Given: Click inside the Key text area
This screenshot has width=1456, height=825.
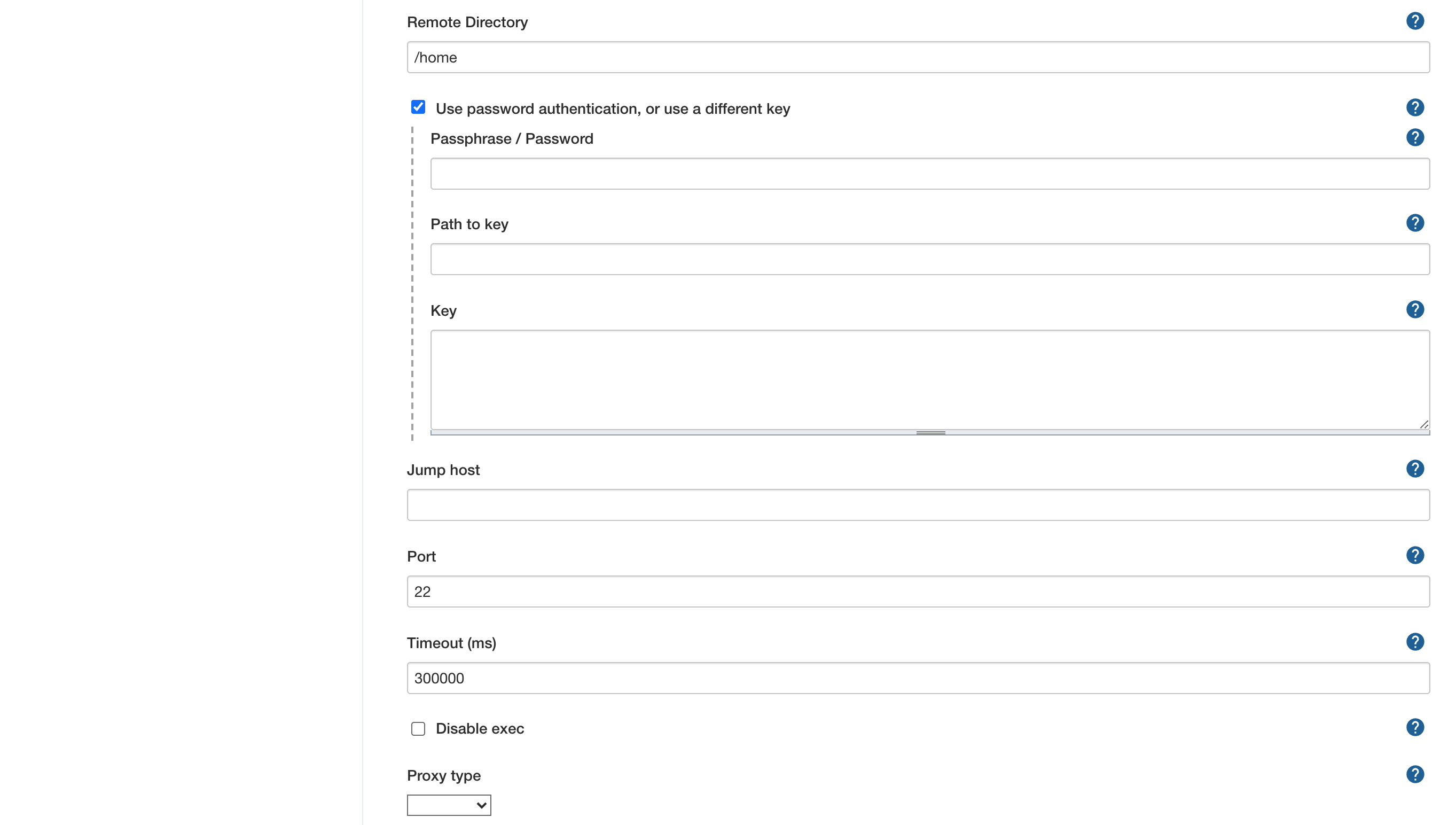Looking at the screenshot, I should 929,379.
